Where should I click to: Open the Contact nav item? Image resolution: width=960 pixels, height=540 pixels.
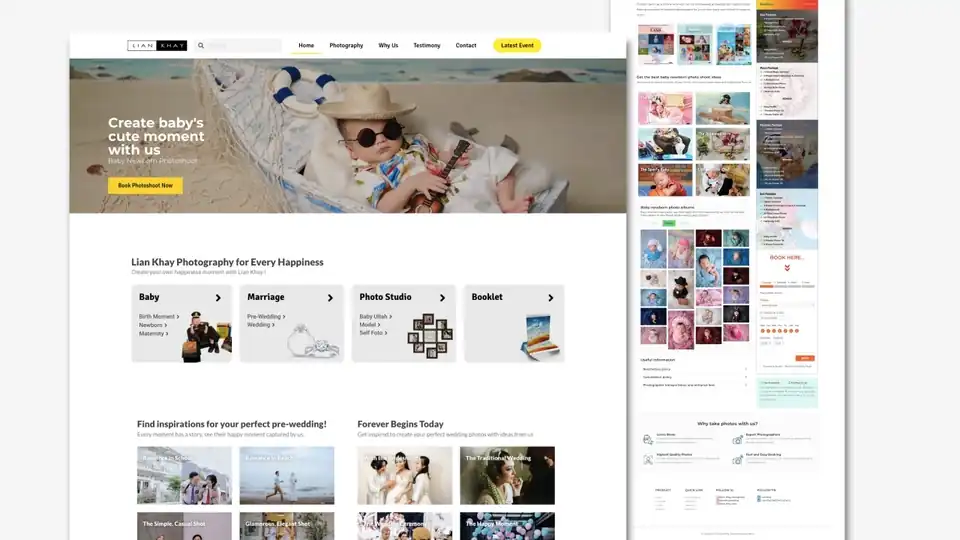(x=466, y=45)
